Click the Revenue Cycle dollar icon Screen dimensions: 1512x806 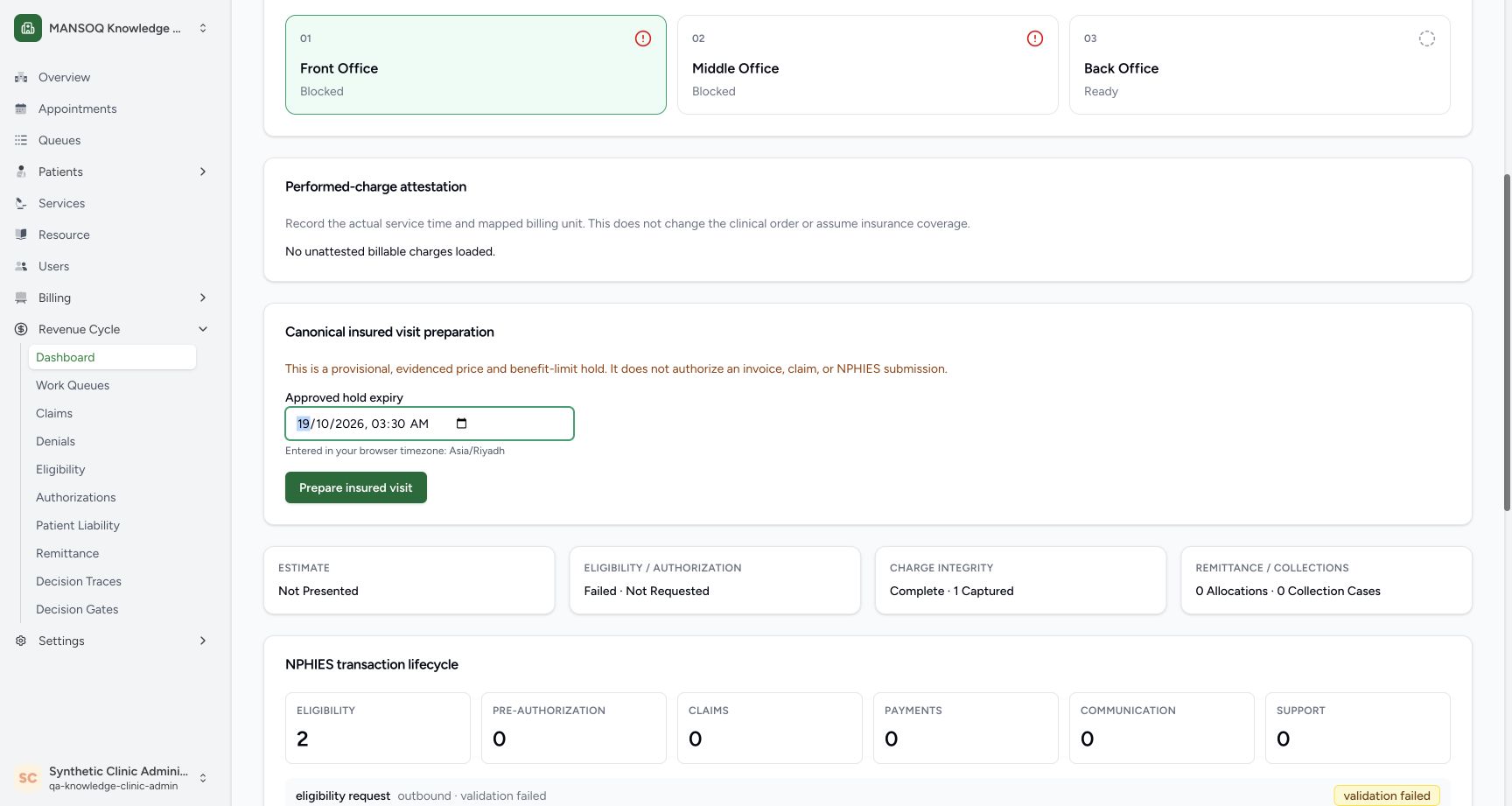coord(21,329)
